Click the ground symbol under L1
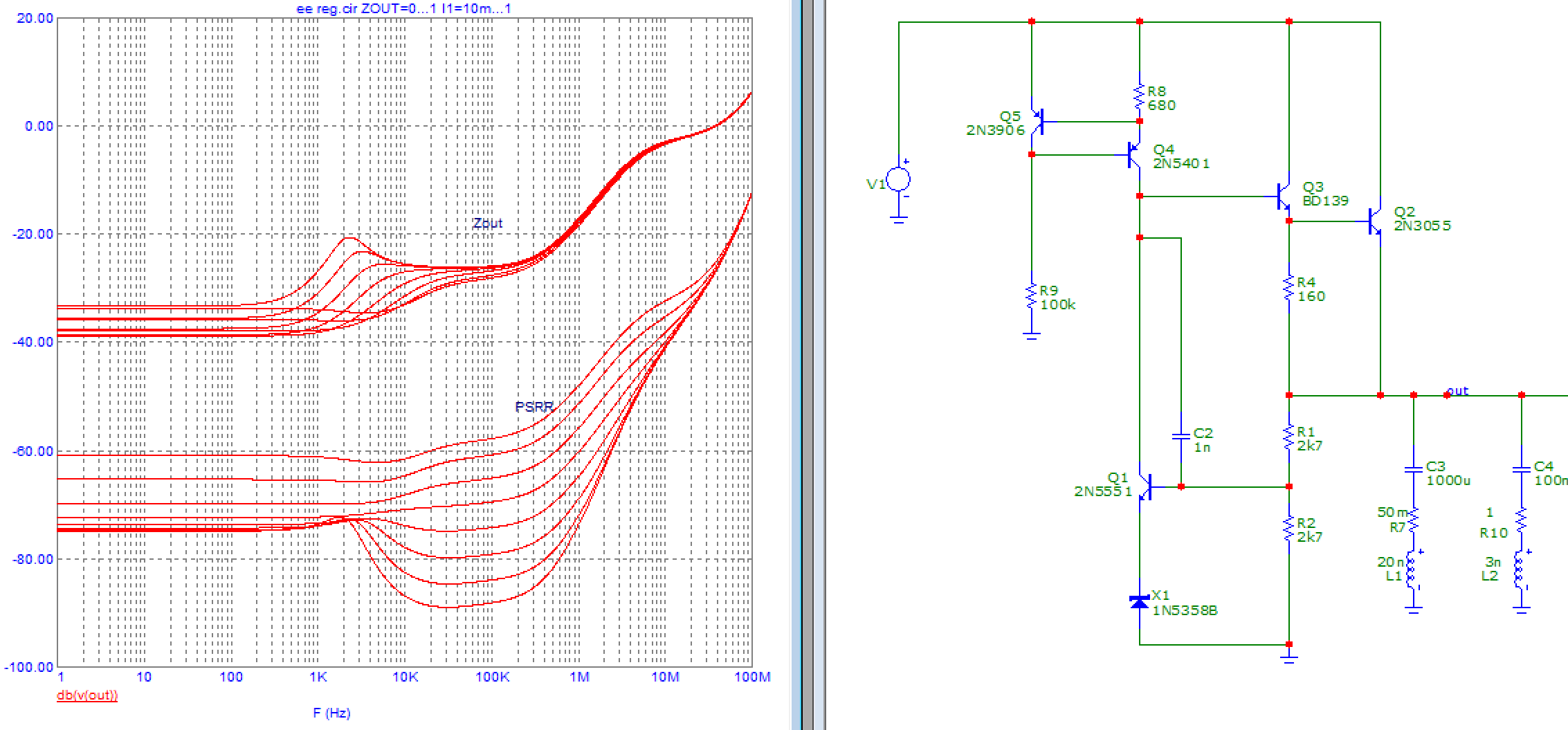 click(1413, 610)
